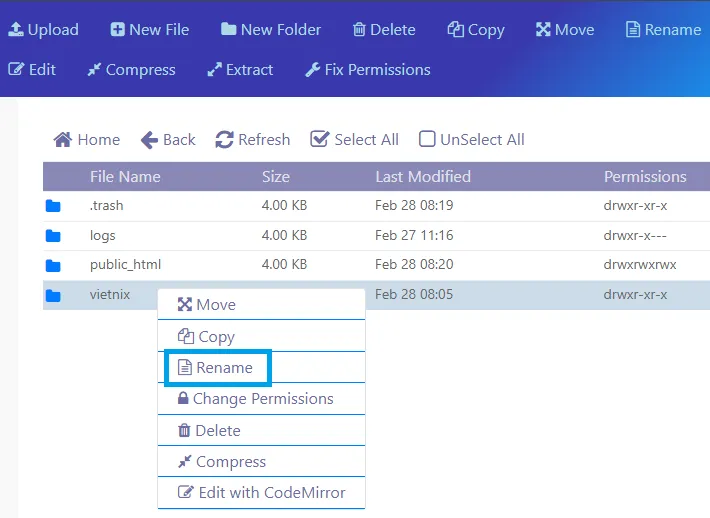Refresh the file listing
The height and width of the screenshot is (518, 710).
tap(253, 140)
